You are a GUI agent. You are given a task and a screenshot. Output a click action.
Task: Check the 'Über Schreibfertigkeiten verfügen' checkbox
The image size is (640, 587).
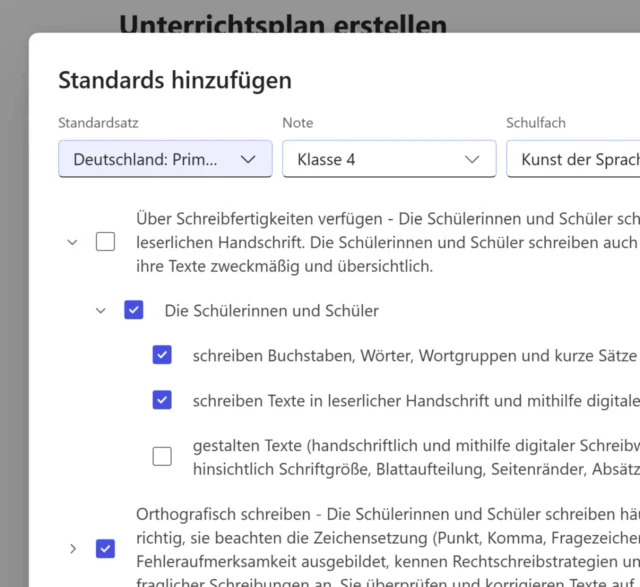tap(105, 242)
